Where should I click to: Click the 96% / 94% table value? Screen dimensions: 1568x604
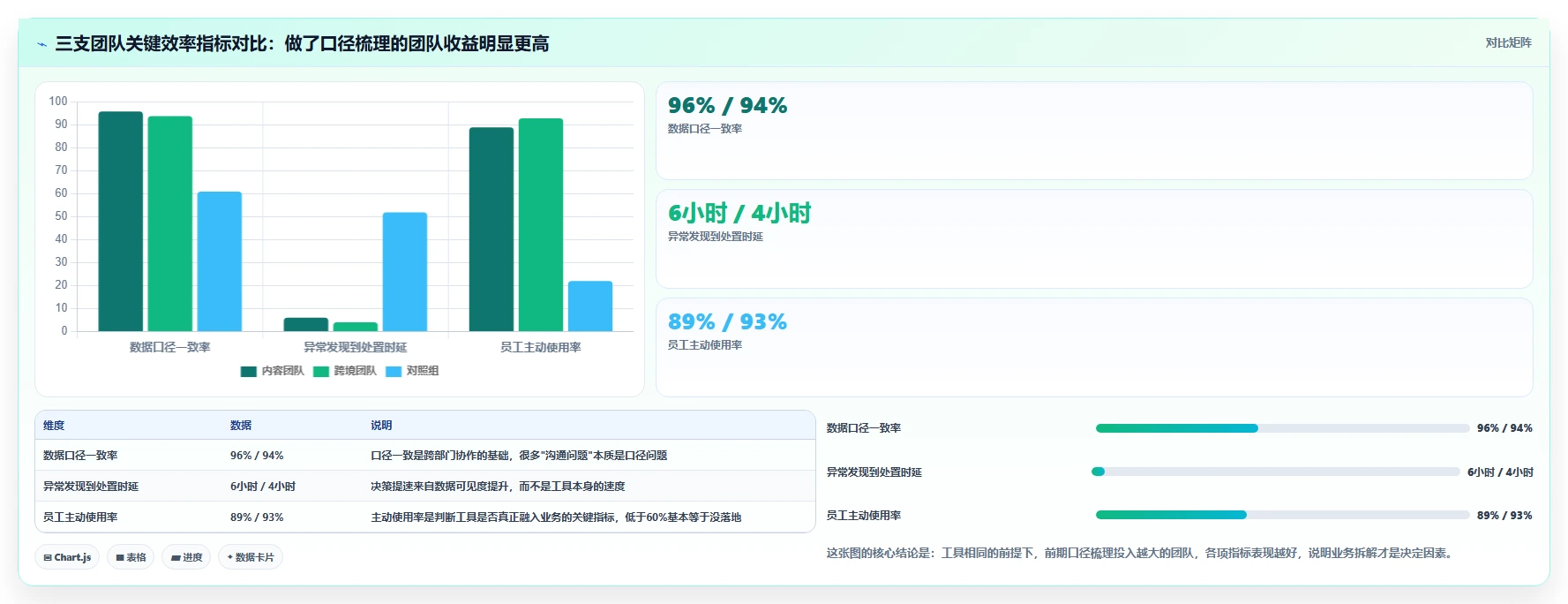[x=257, y=456]
